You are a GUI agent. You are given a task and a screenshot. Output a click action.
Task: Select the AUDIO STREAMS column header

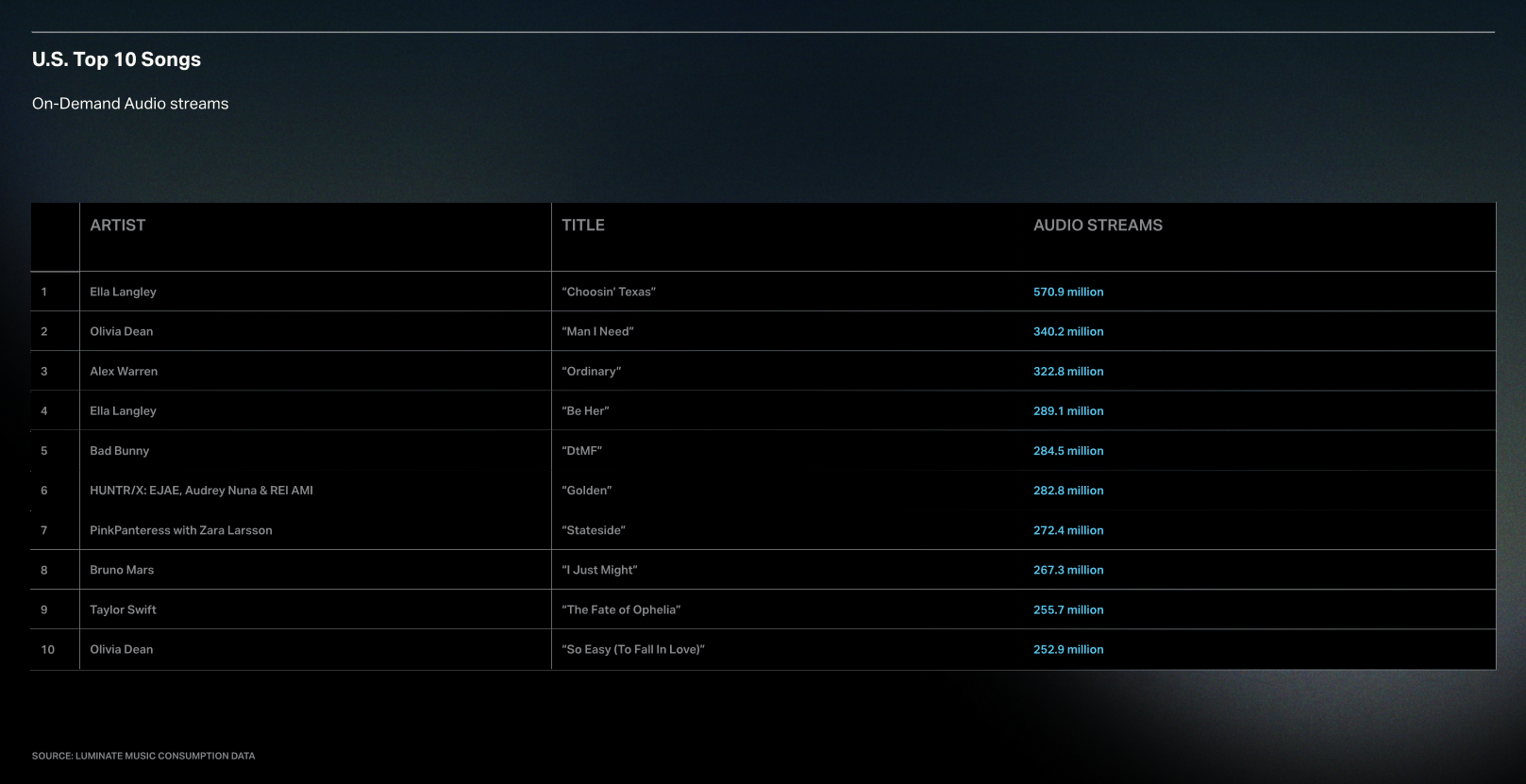tap(1098, 225)
